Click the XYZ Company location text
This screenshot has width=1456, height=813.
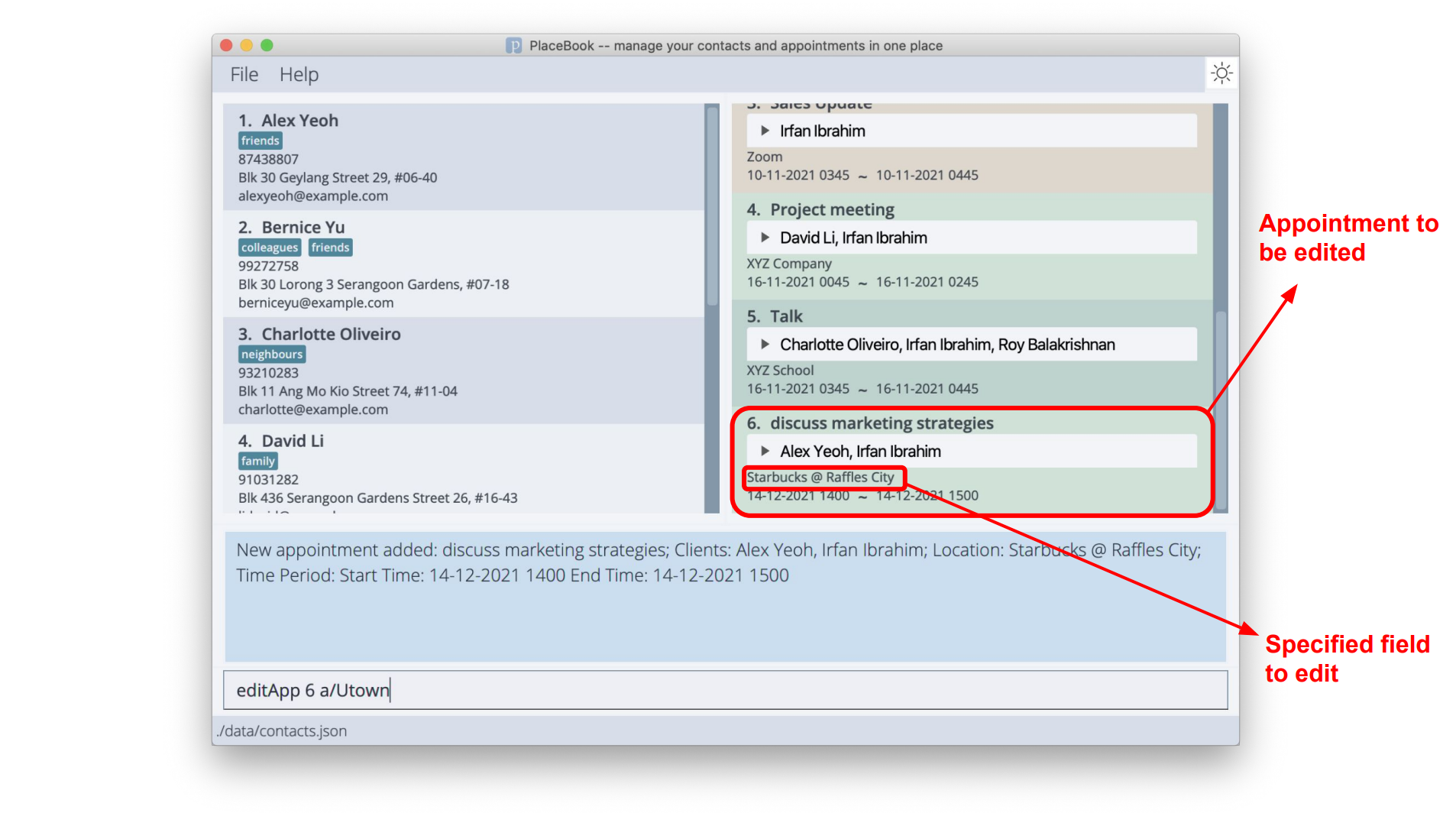click(x=789, y=264)
